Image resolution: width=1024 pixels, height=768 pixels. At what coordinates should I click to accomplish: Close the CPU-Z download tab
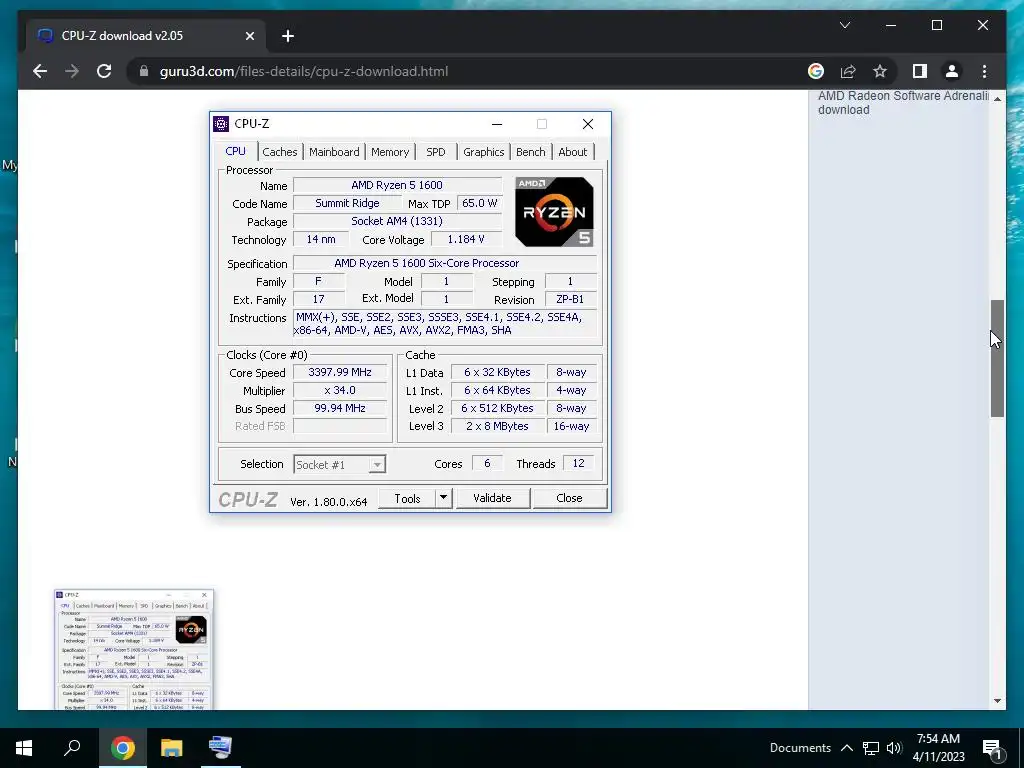coord(249,36)
